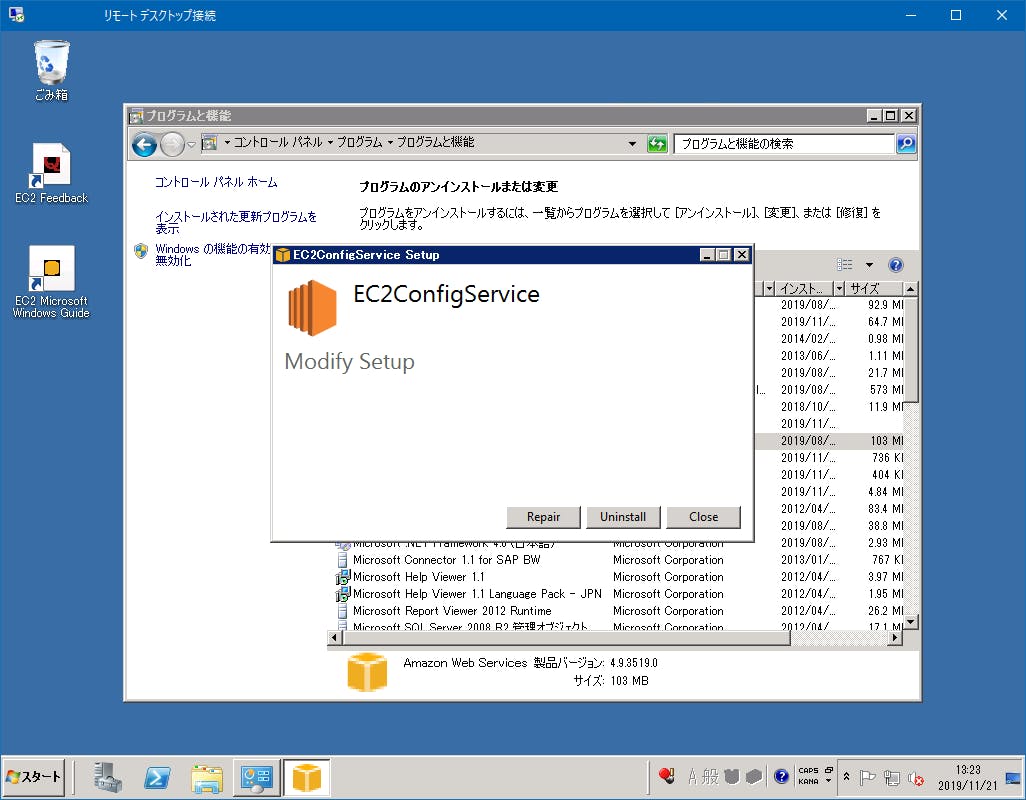1026x800 pixels.
Task: Click the horizontal scrollbar thumb
Action: [x=565, y=637]
